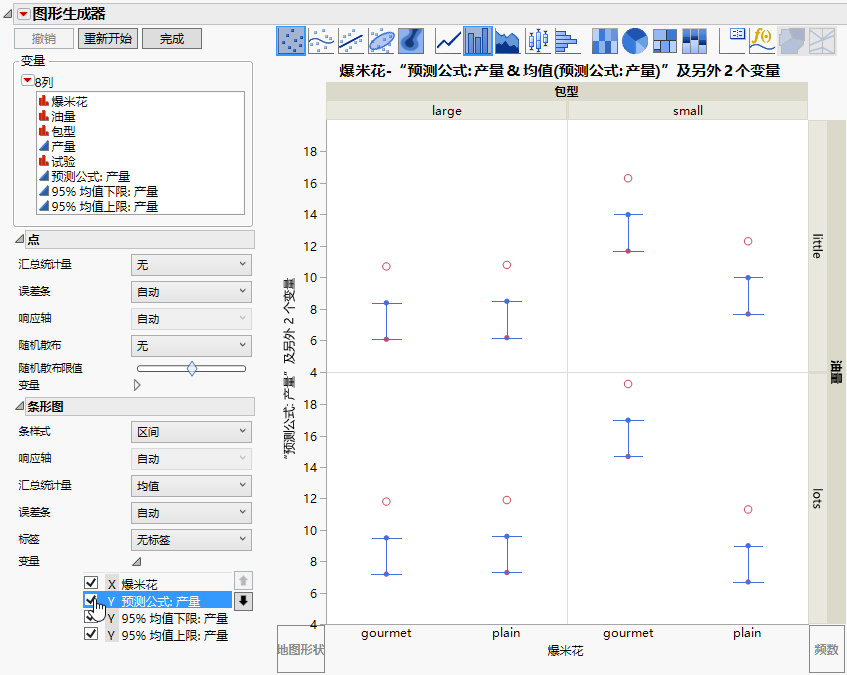The height and width of the screenshot is (675, 847).
Task: Choose the Box Plot element icon
Action: pos(539,40)
